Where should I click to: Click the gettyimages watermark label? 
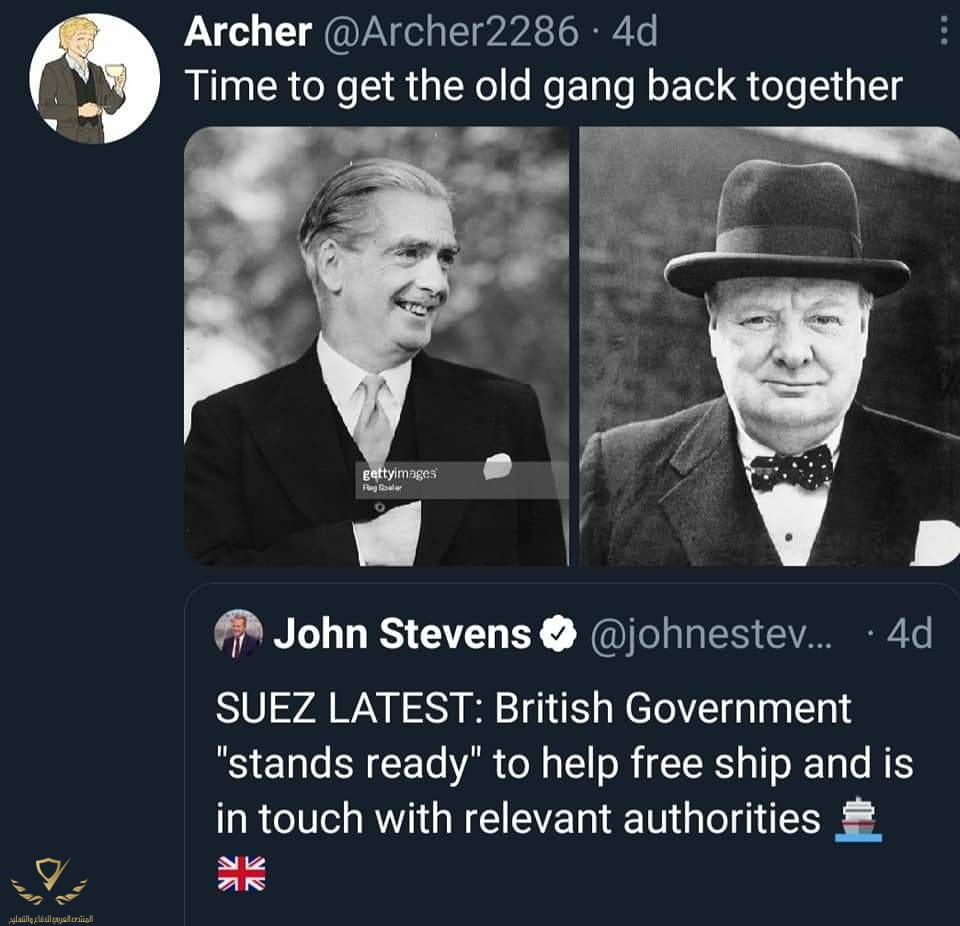click(x=399, y=474)
